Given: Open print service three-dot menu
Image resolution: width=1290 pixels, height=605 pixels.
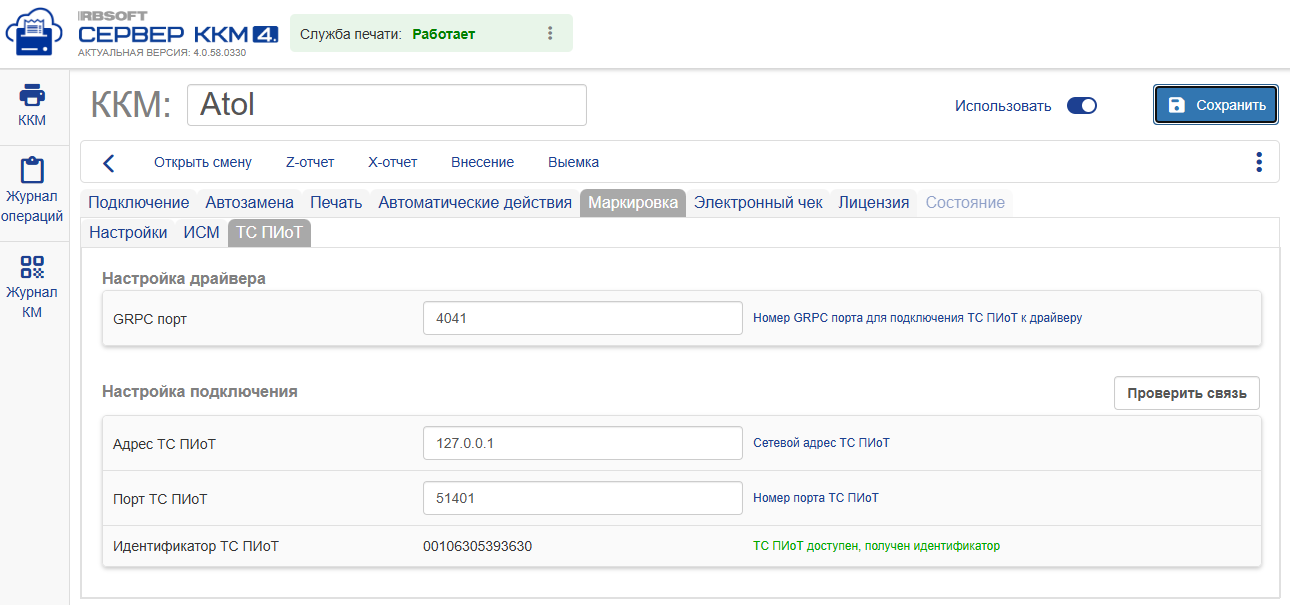Looking at the screenshot, I should [x=550, y=33].
